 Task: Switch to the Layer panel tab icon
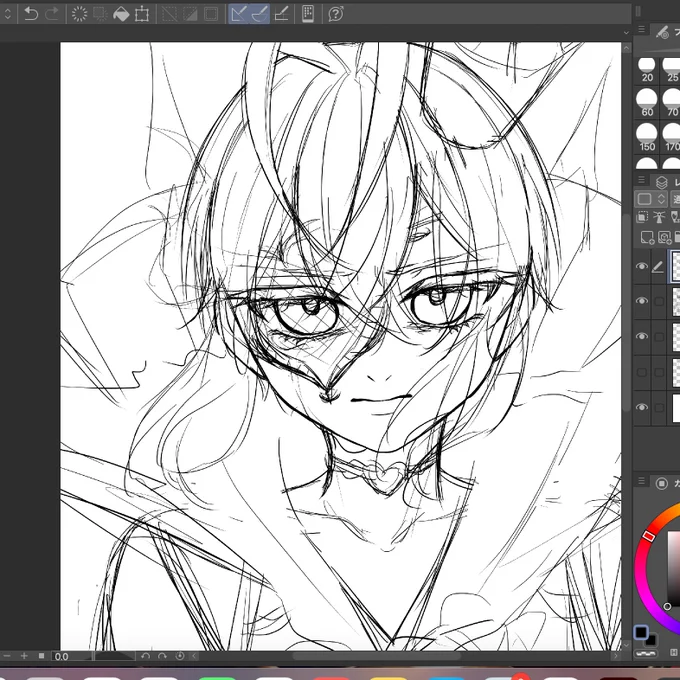click(661, 183)
